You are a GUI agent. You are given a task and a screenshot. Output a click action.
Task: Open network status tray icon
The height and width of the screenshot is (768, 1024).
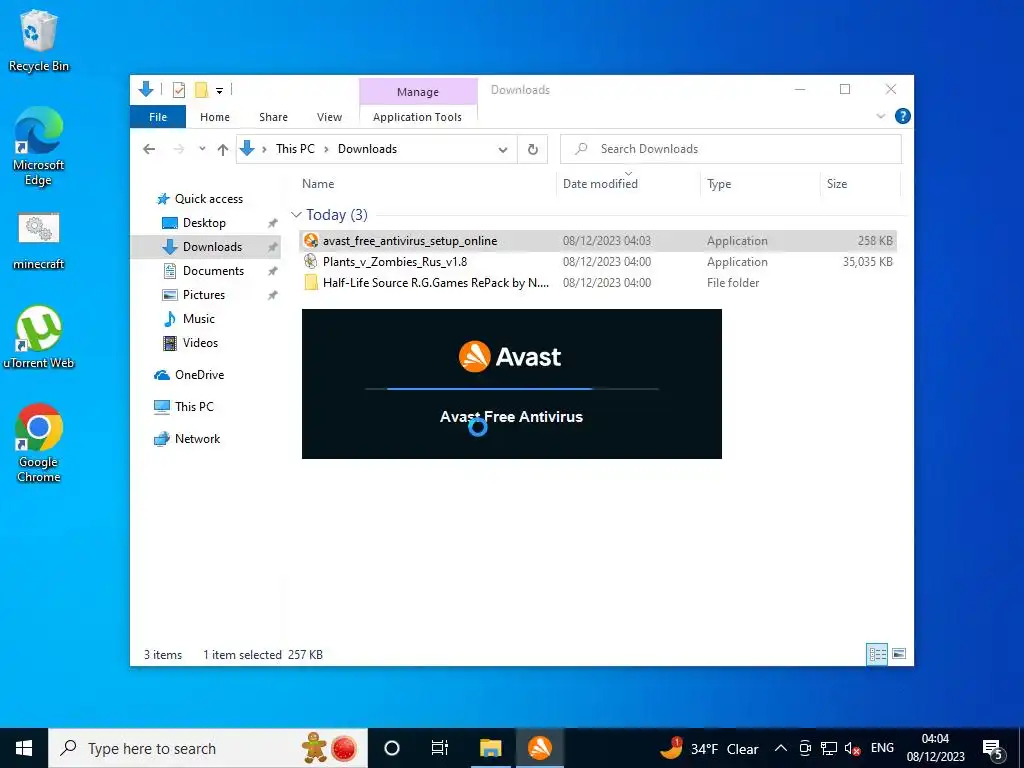(x=829, y=748)
